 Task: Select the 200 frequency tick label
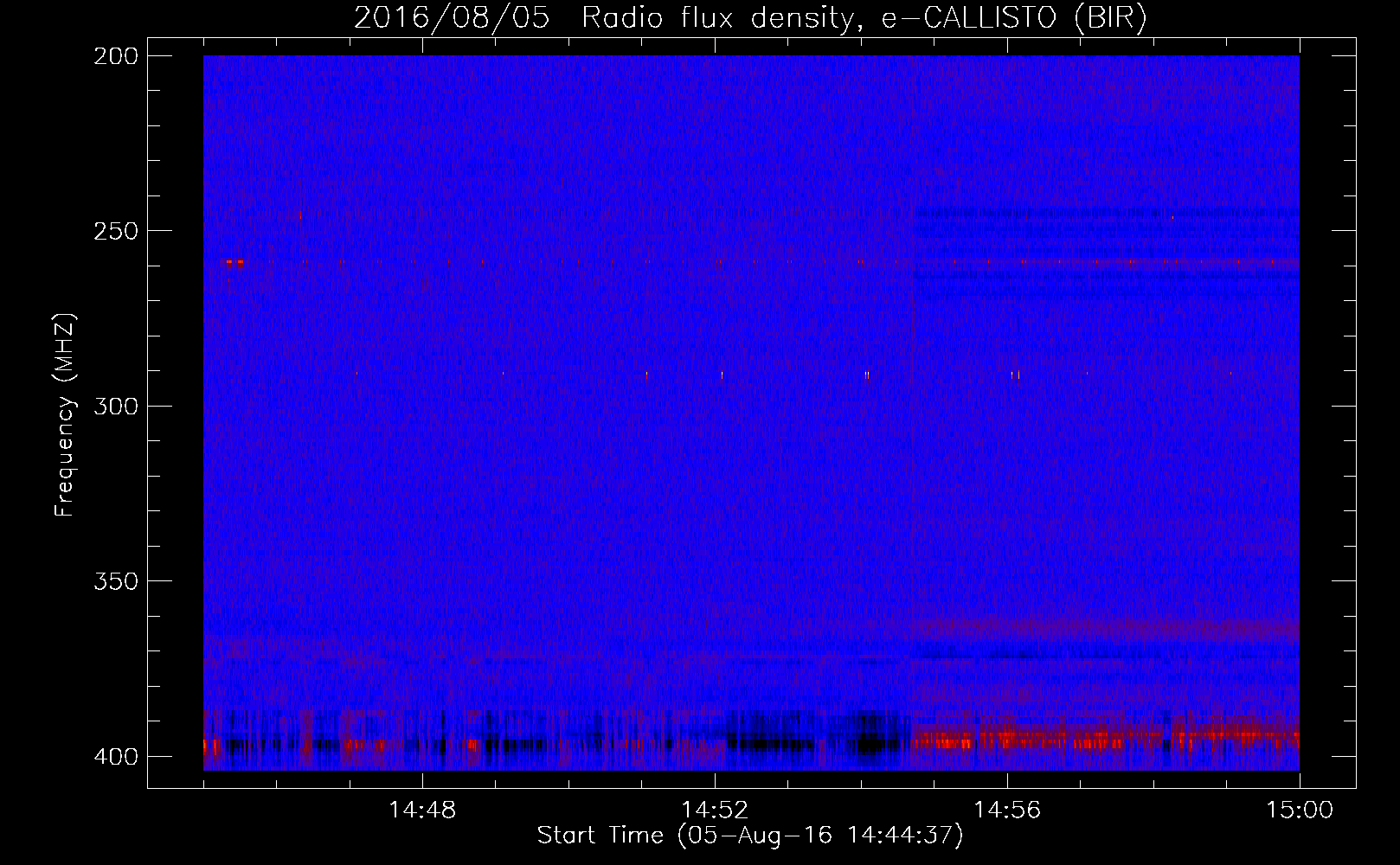115,55
